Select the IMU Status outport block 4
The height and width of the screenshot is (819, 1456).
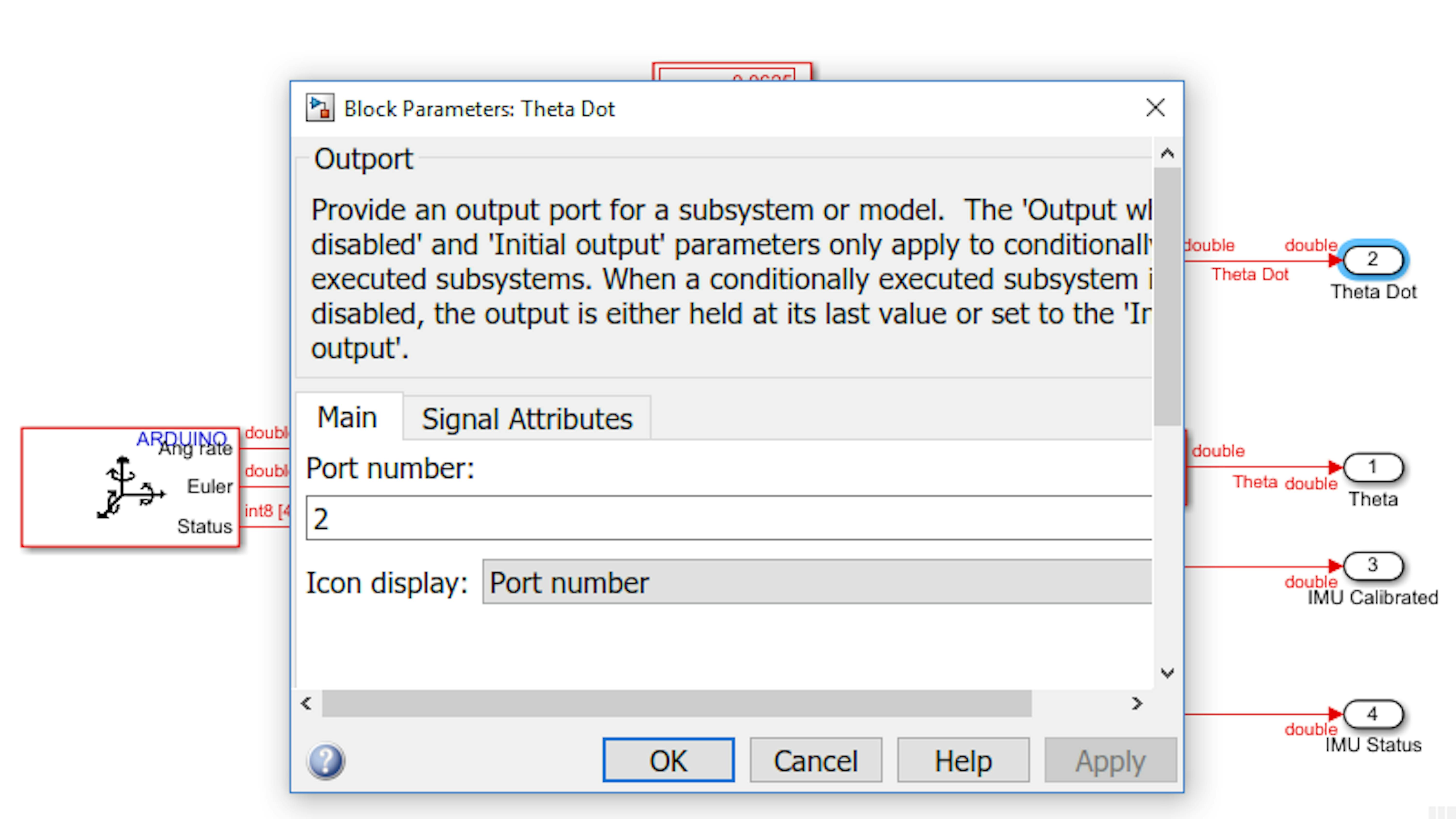(1373, 714)
